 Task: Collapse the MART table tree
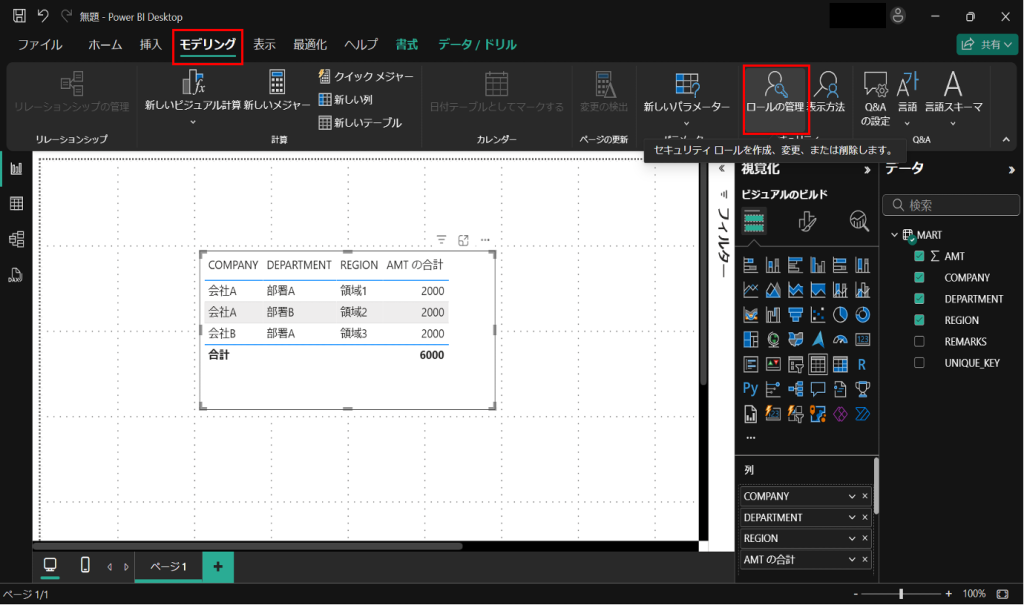pos(894,235)
